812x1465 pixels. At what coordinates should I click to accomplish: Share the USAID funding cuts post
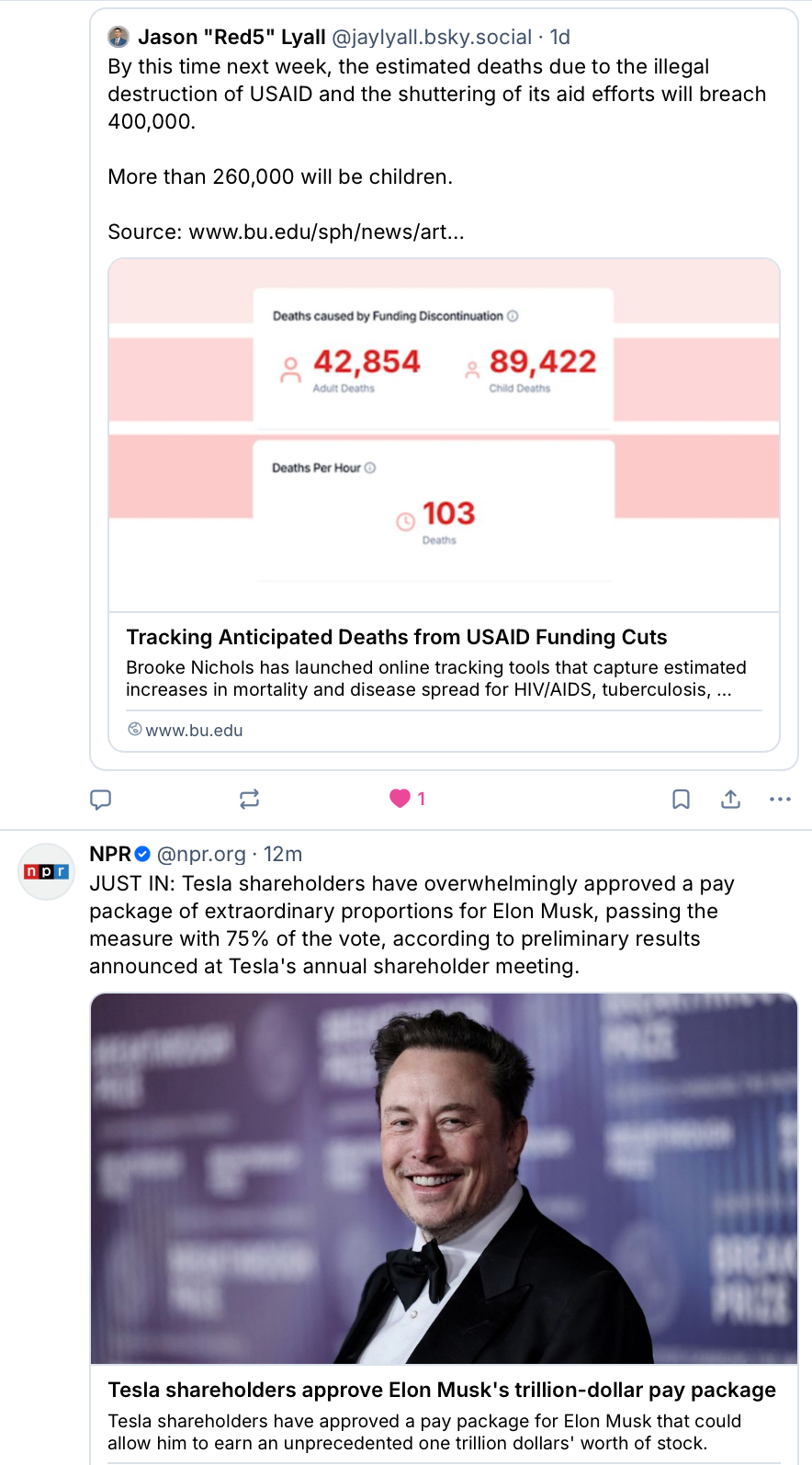[730, 799]
